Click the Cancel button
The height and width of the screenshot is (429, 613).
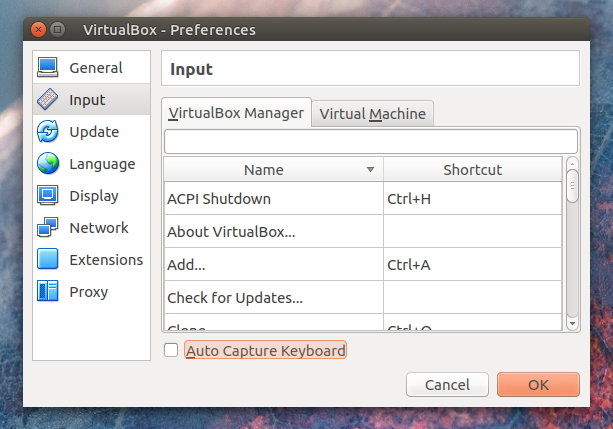(447, 385)
